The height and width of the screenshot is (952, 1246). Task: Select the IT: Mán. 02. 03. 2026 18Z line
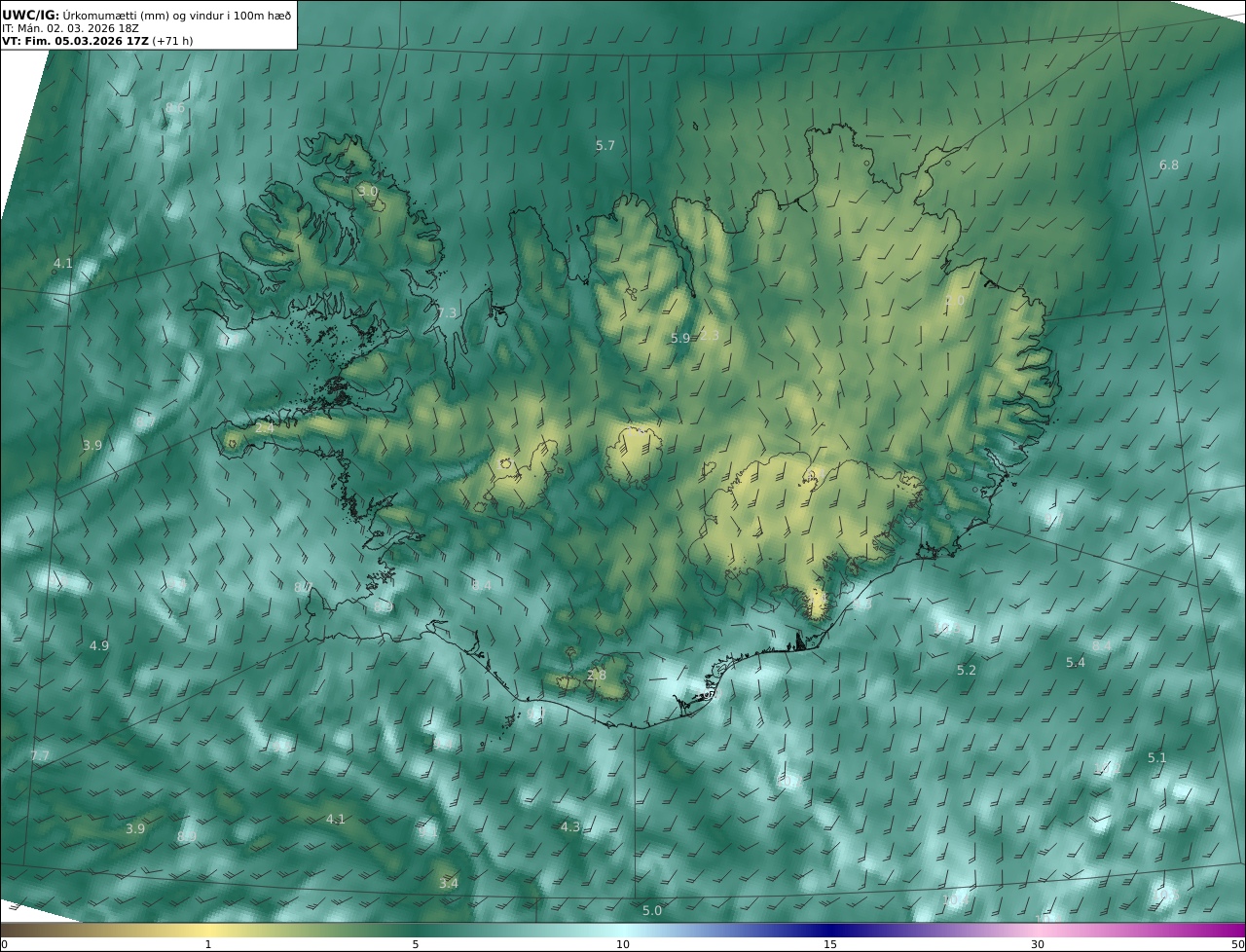pos(72,28)
